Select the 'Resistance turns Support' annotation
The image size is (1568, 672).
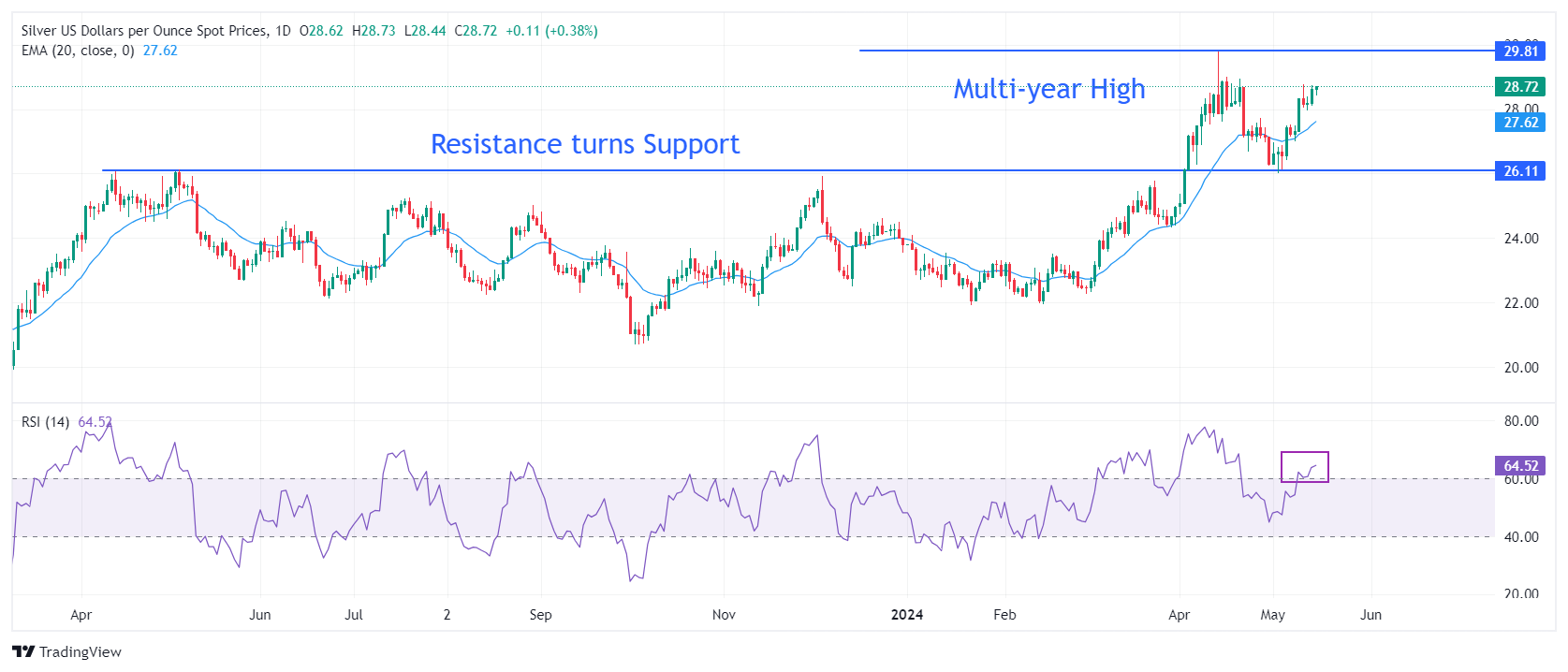tap(585, 144)
